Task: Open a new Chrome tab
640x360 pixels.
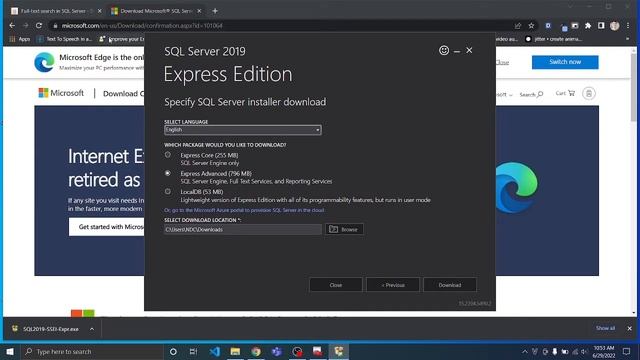Action: (x=215, y=11)
